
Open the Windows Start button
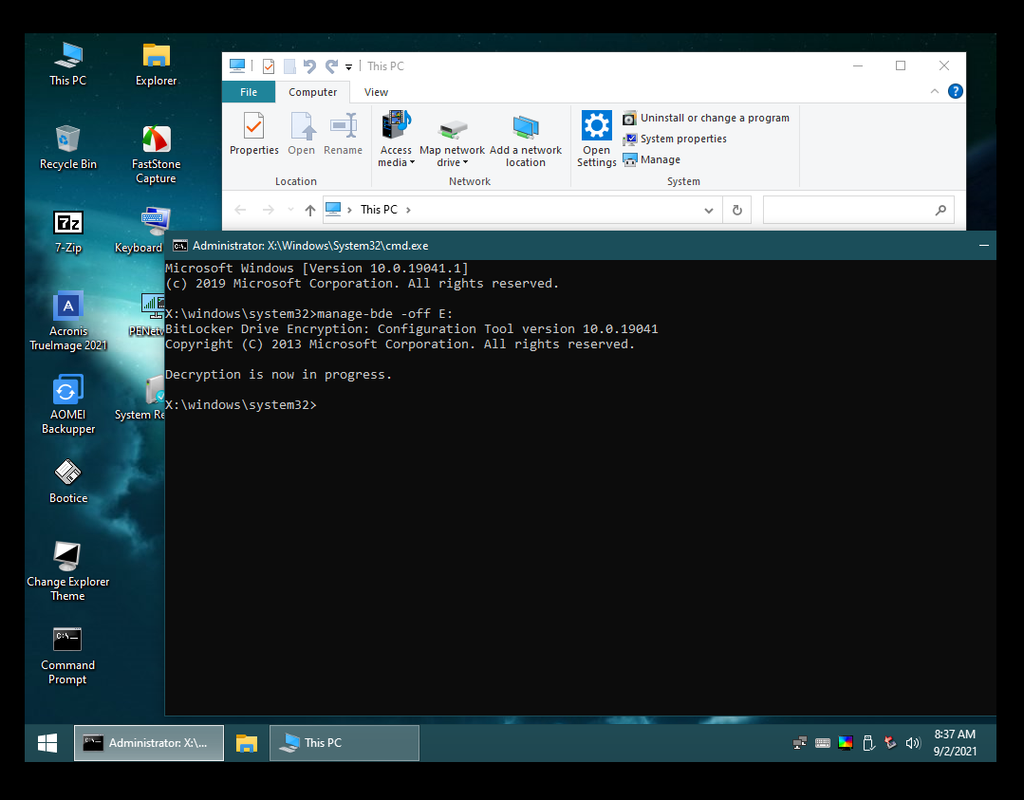tap(48, 743)
